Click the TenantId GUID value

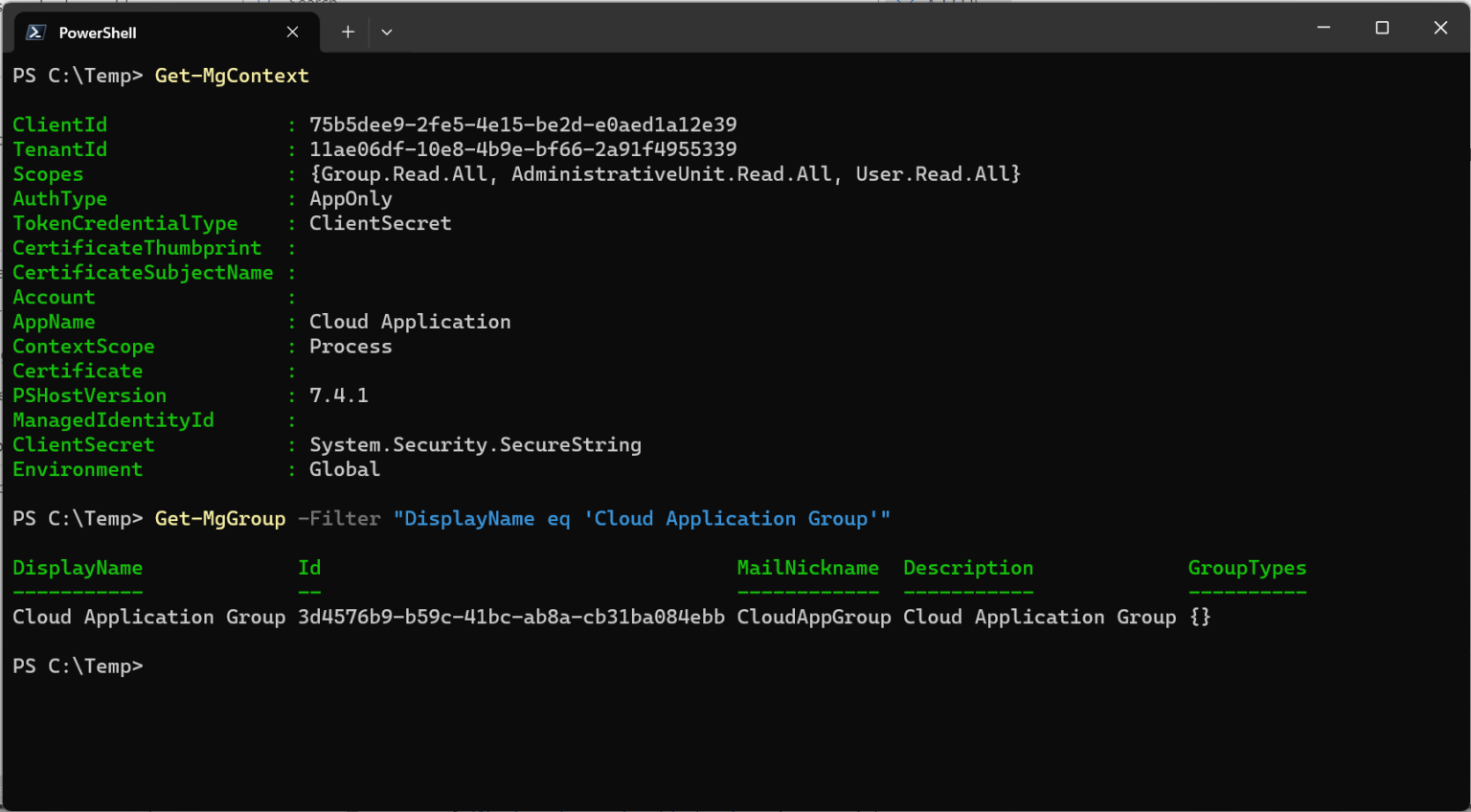(523, 150)
